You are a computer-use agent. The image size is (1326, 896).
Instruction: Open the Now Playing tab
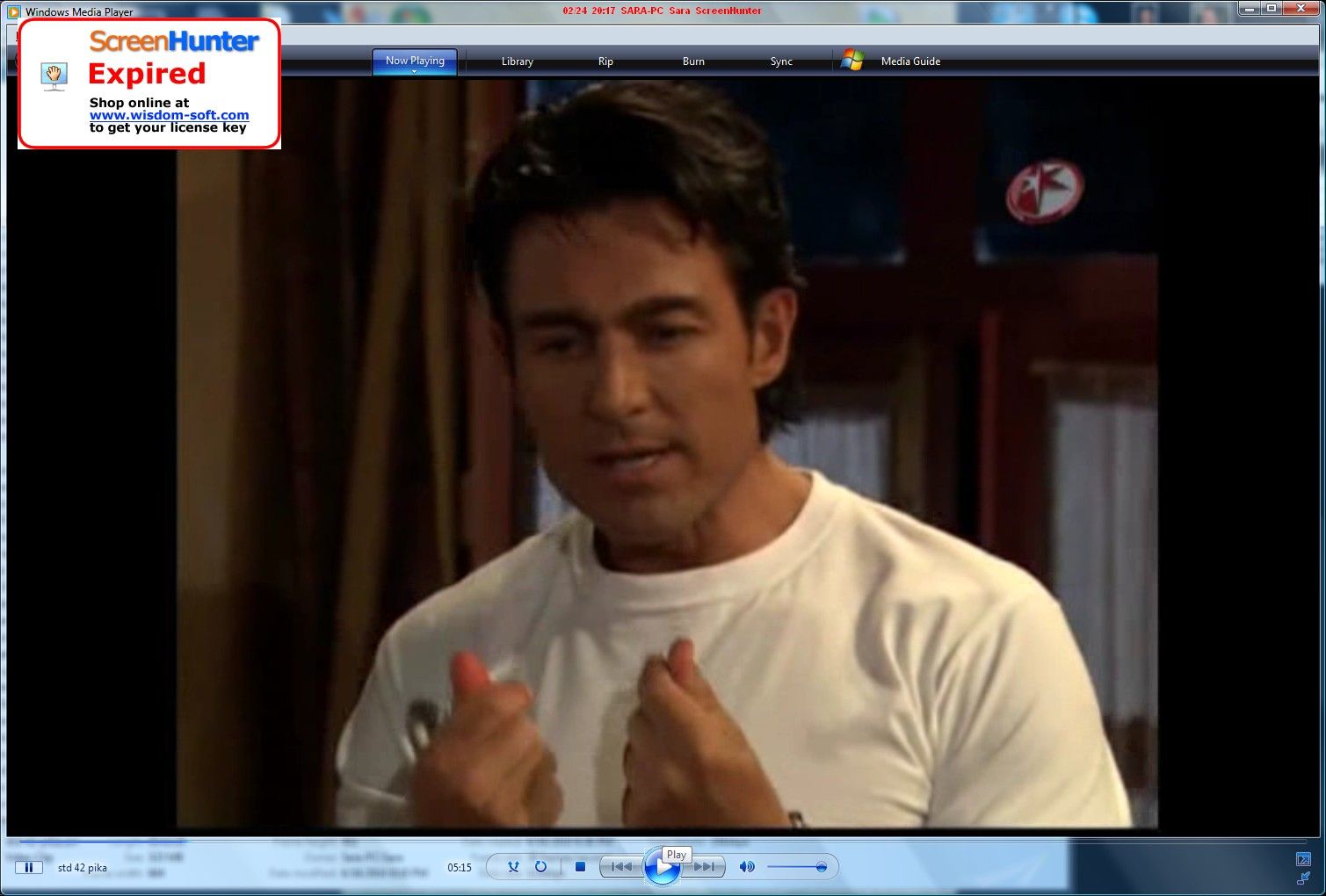414,61
